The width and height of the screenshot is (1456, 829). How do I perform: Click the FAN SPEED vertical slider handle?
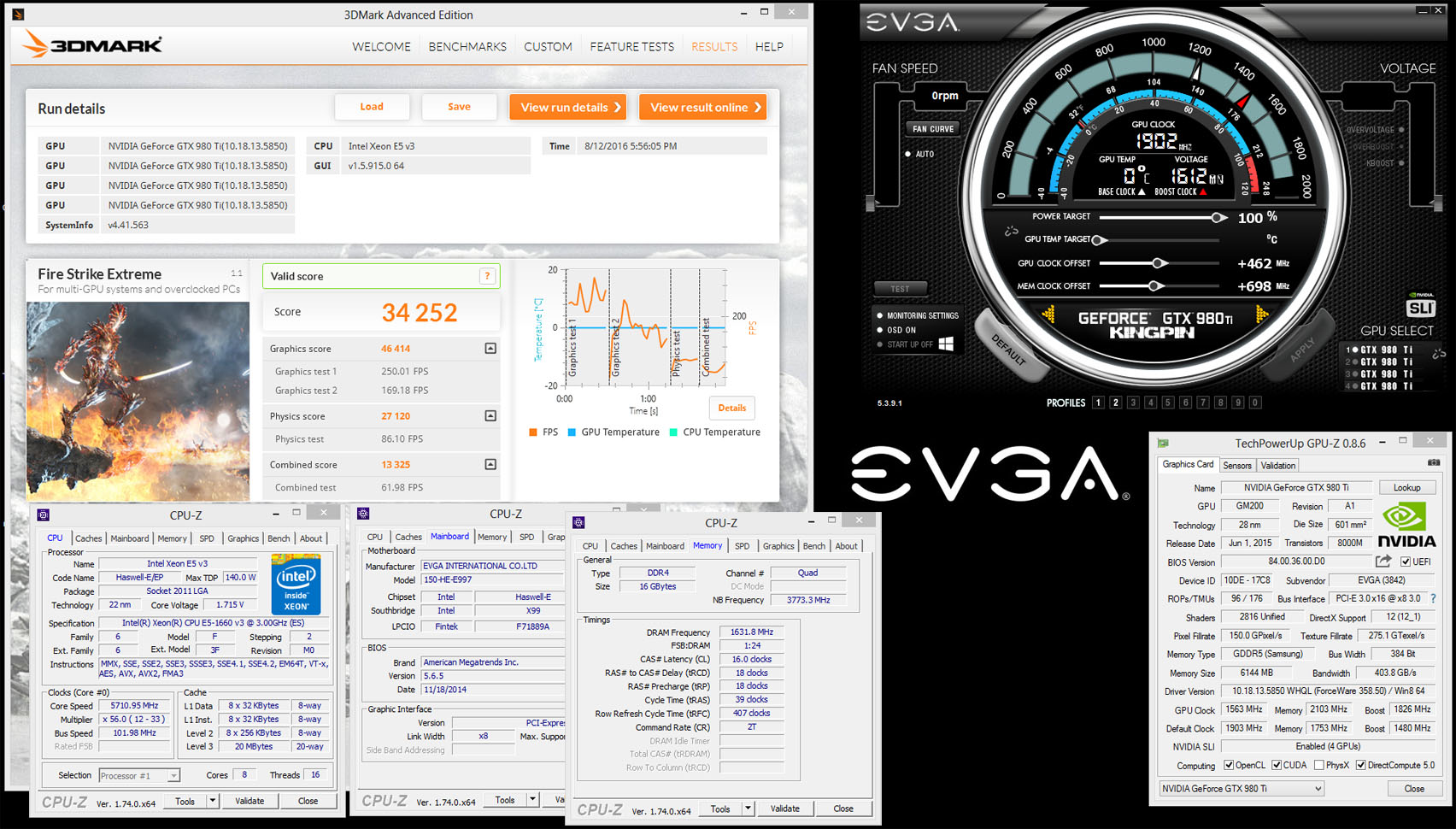pyautogui.click(x=871, y=203)
